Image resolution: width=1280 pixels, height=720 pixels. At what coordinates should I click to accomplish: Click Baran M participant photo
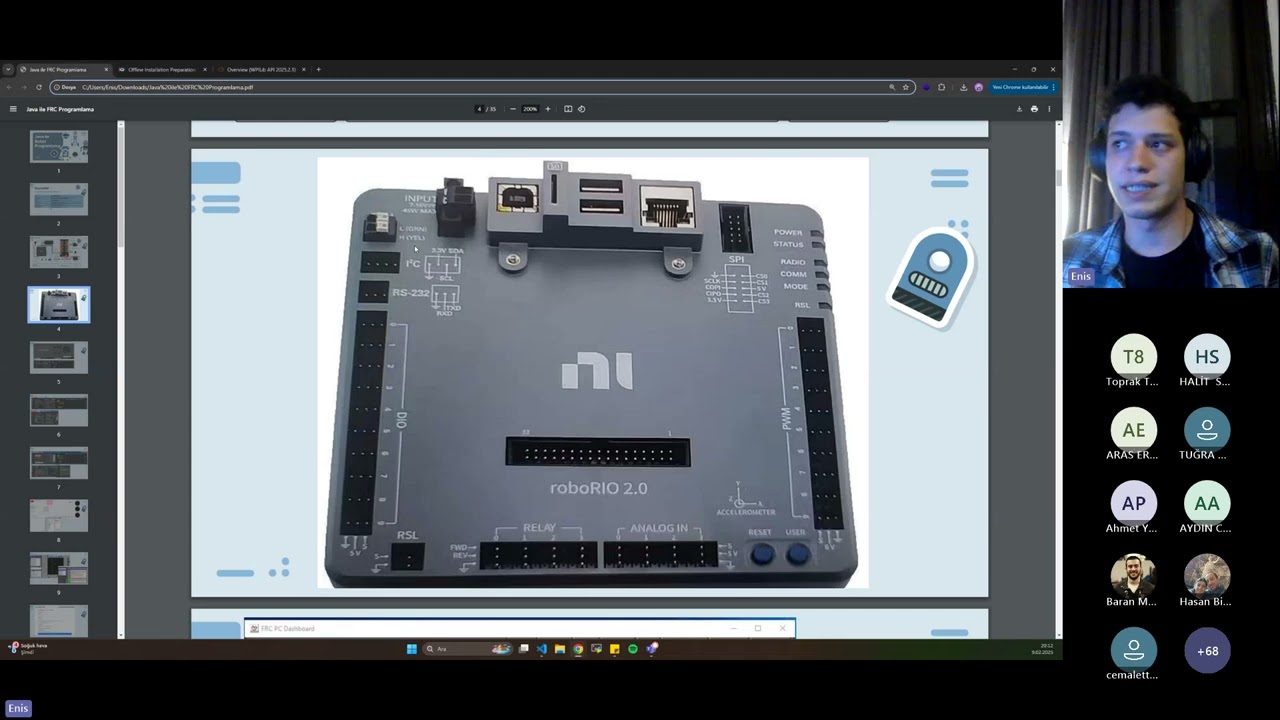[1133, 577]
